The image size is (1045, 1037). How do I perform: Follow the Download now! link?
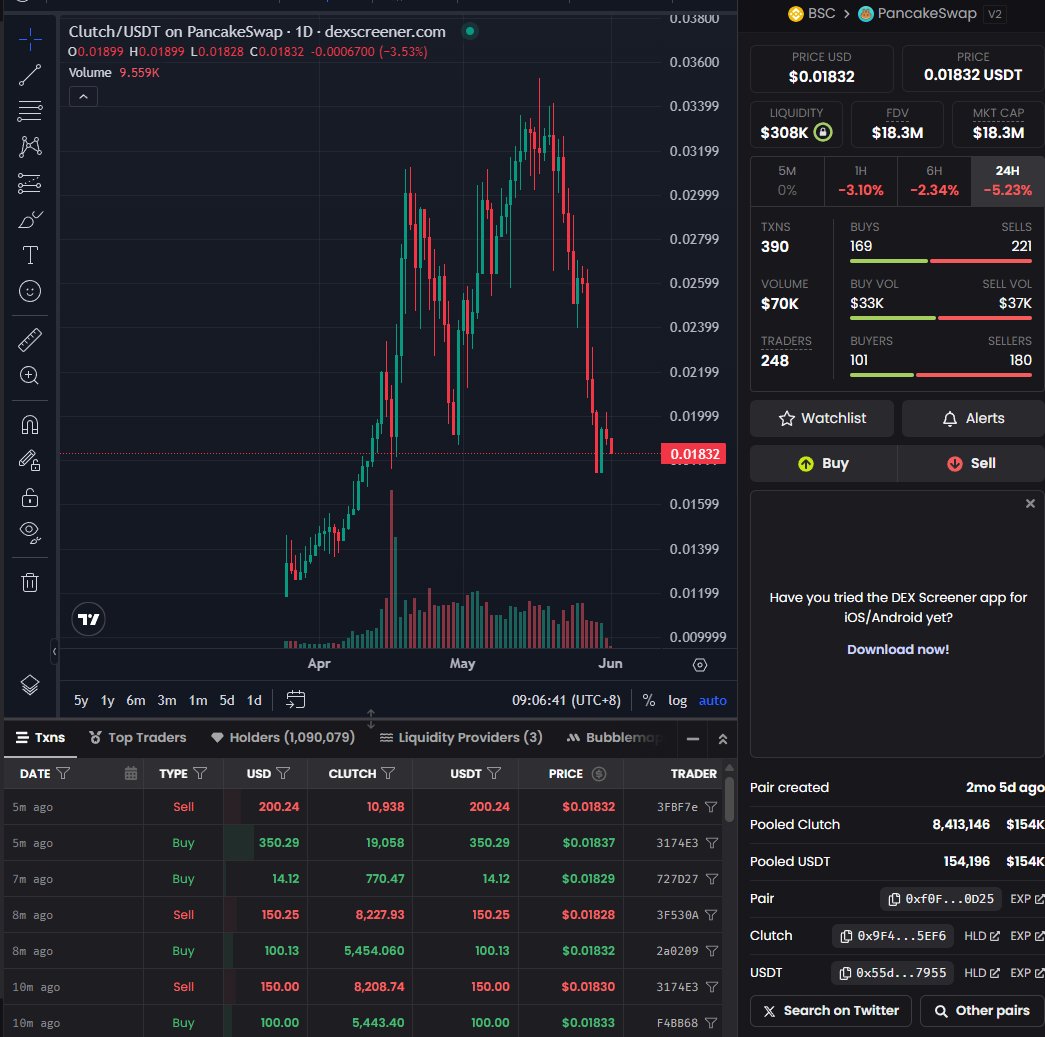pos(898,649)
